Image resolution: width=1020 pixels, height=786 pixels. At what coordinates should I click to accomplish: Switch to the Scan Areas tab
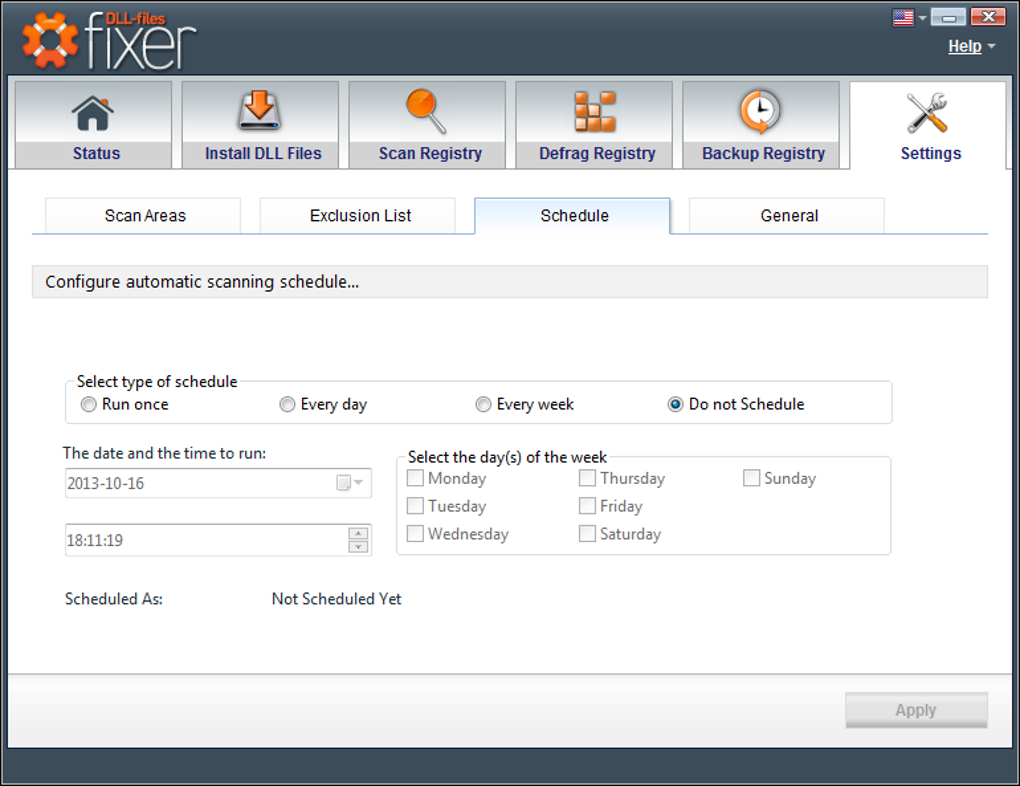tap(145, 216)
